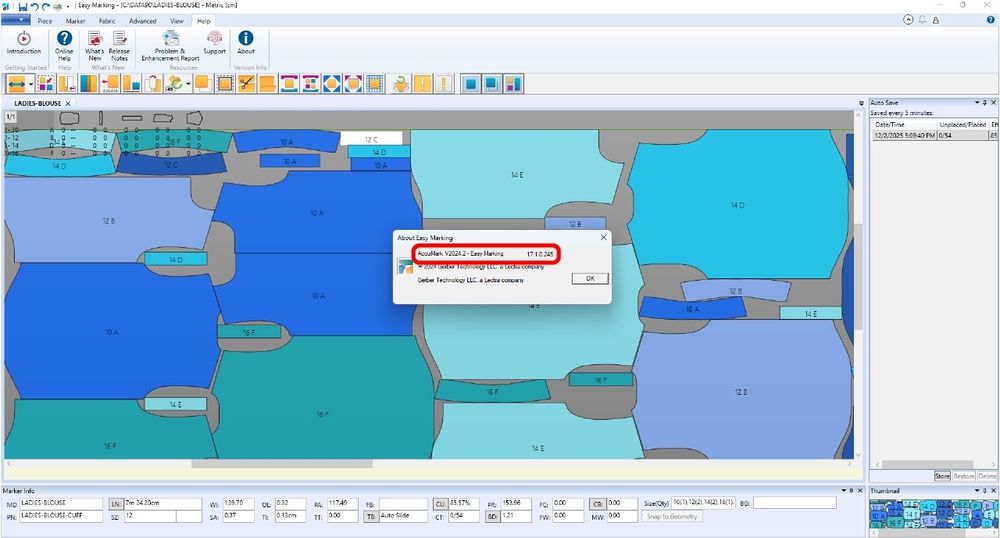
Task: Open Problem & Enhancement Report
Action: [x=170, y=46]
